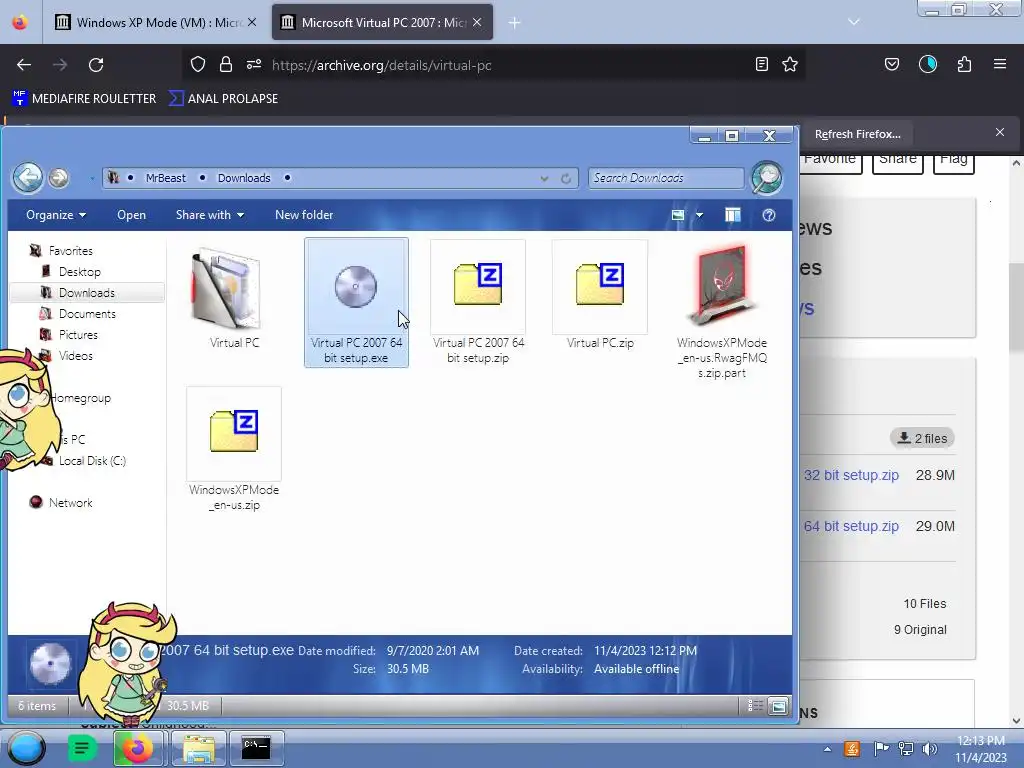Open MEDIAFIRE ROULETTER bookmark
This screenshot has width=1024, height=768.
[x=84, y=99]
